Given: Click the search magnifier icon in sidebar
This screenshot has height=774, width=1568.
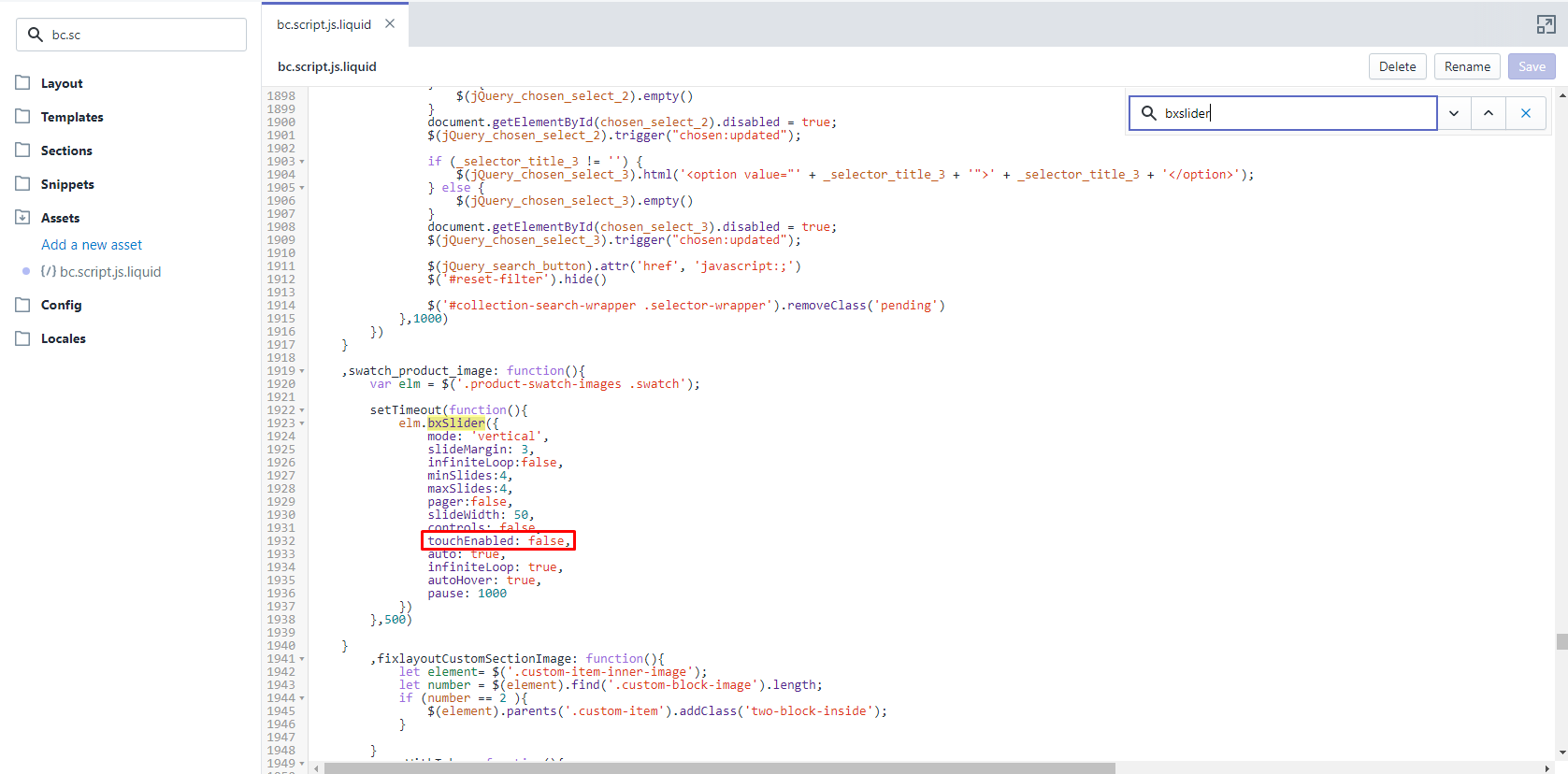Looking at the screenshot, I should (36, 35).
